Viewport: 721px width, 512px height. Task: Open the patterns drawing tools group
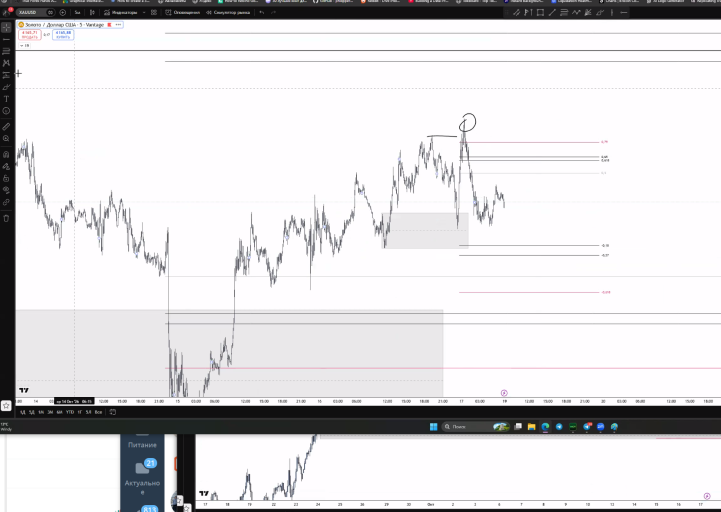pyautogui.click(x=6, y=63)
